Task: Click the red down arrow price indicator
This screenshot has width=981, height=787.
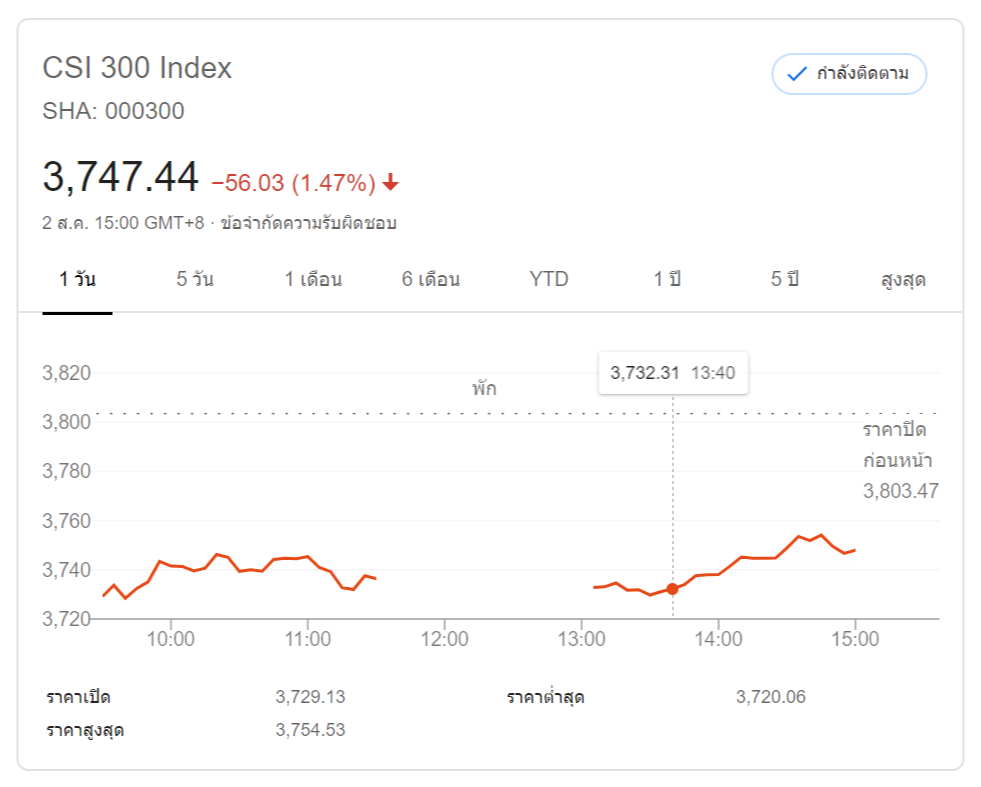Action: coord(391,183)
